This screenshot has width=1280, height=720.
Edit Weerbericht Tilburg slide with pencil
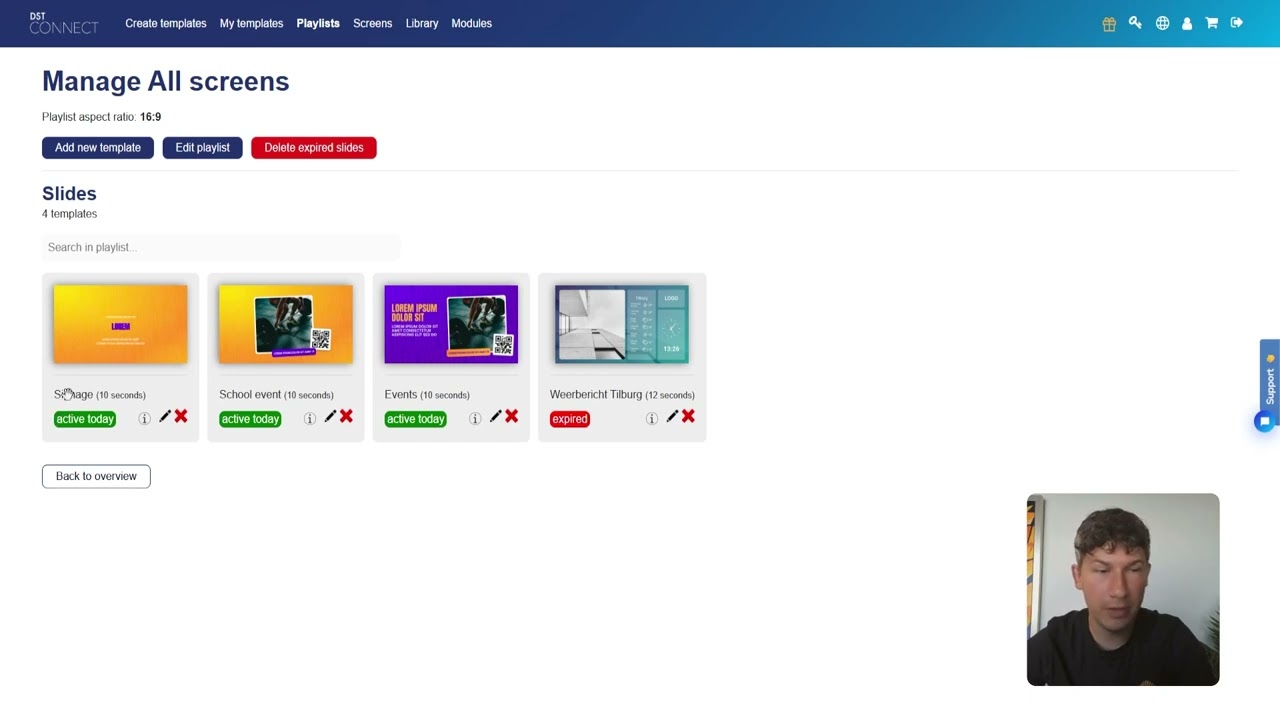click(x=672, y=417)
